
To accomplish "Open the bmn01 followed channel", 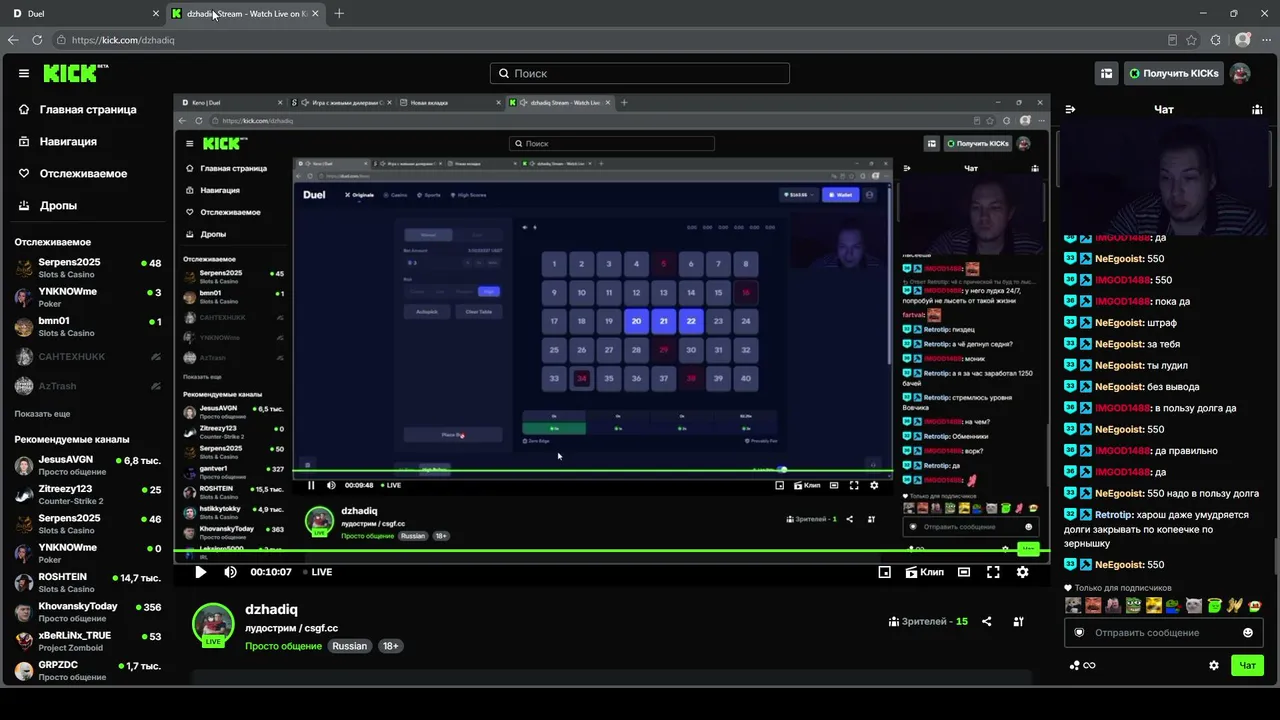I will [87, 327].
